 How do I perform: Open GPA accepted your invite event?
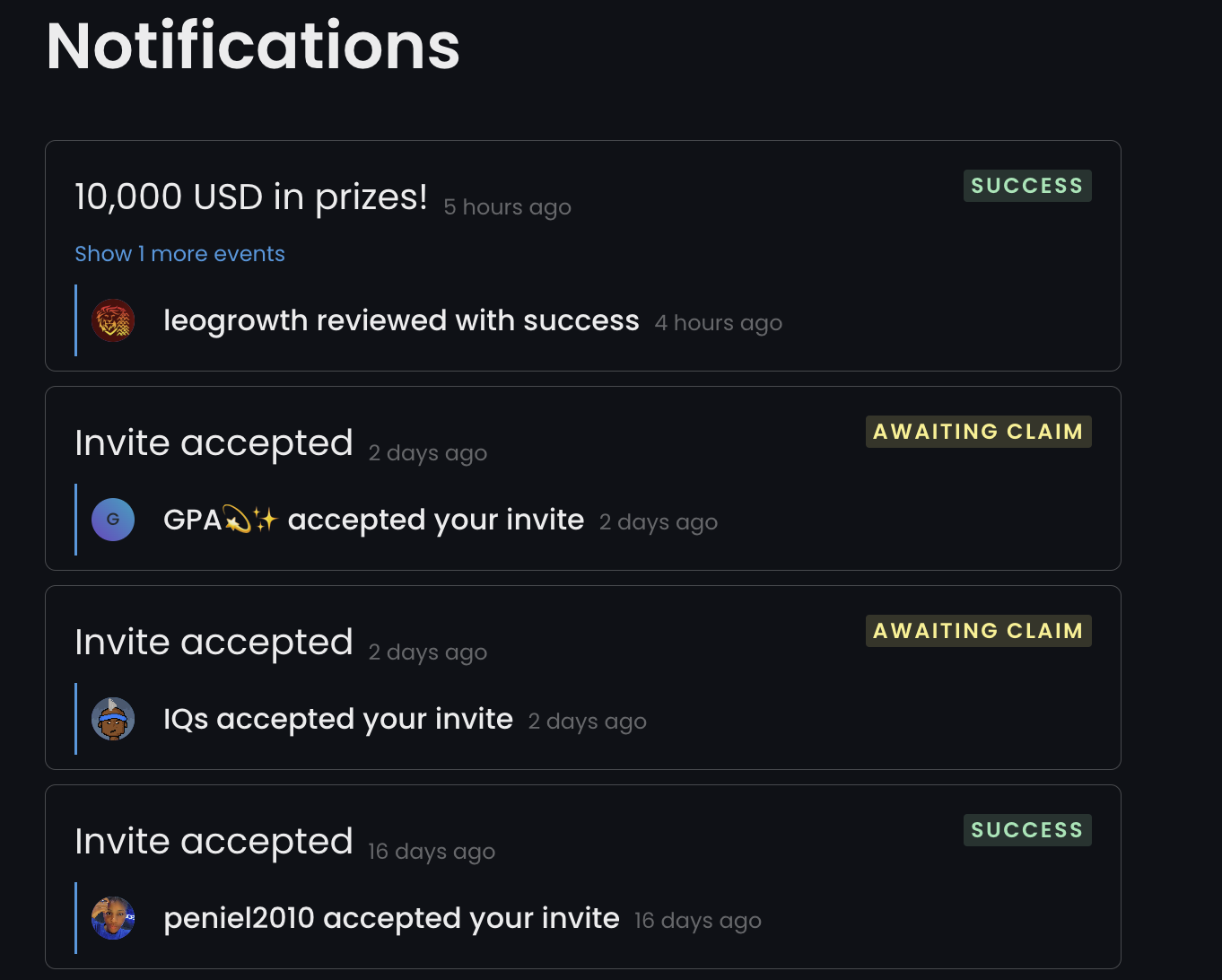pos(373,520)
